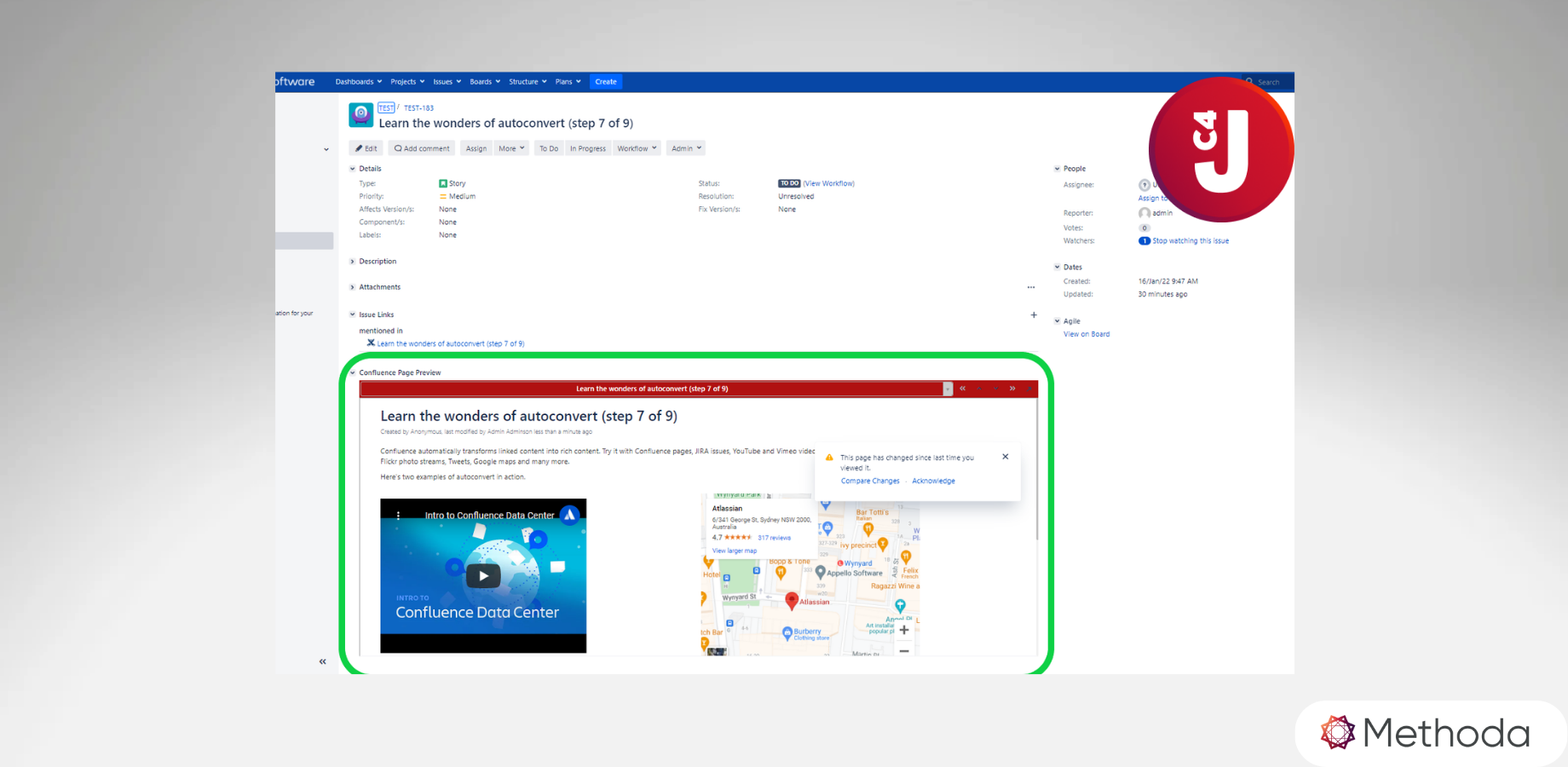Close the page changed notification
The image size is (1568, 767).
click(x=1006, y=457)
